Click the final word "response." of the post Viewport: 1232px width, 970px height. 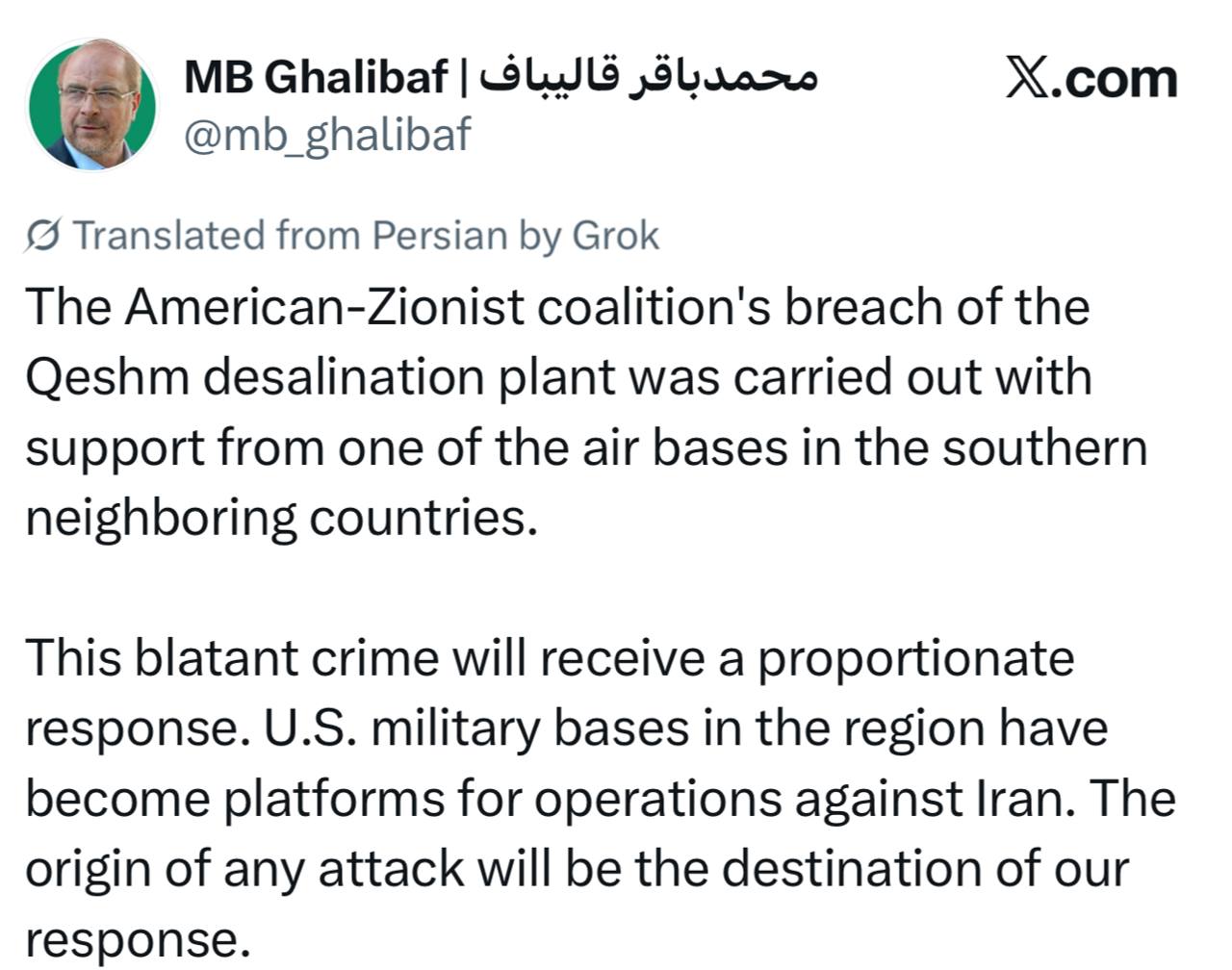tap(138, 939)
